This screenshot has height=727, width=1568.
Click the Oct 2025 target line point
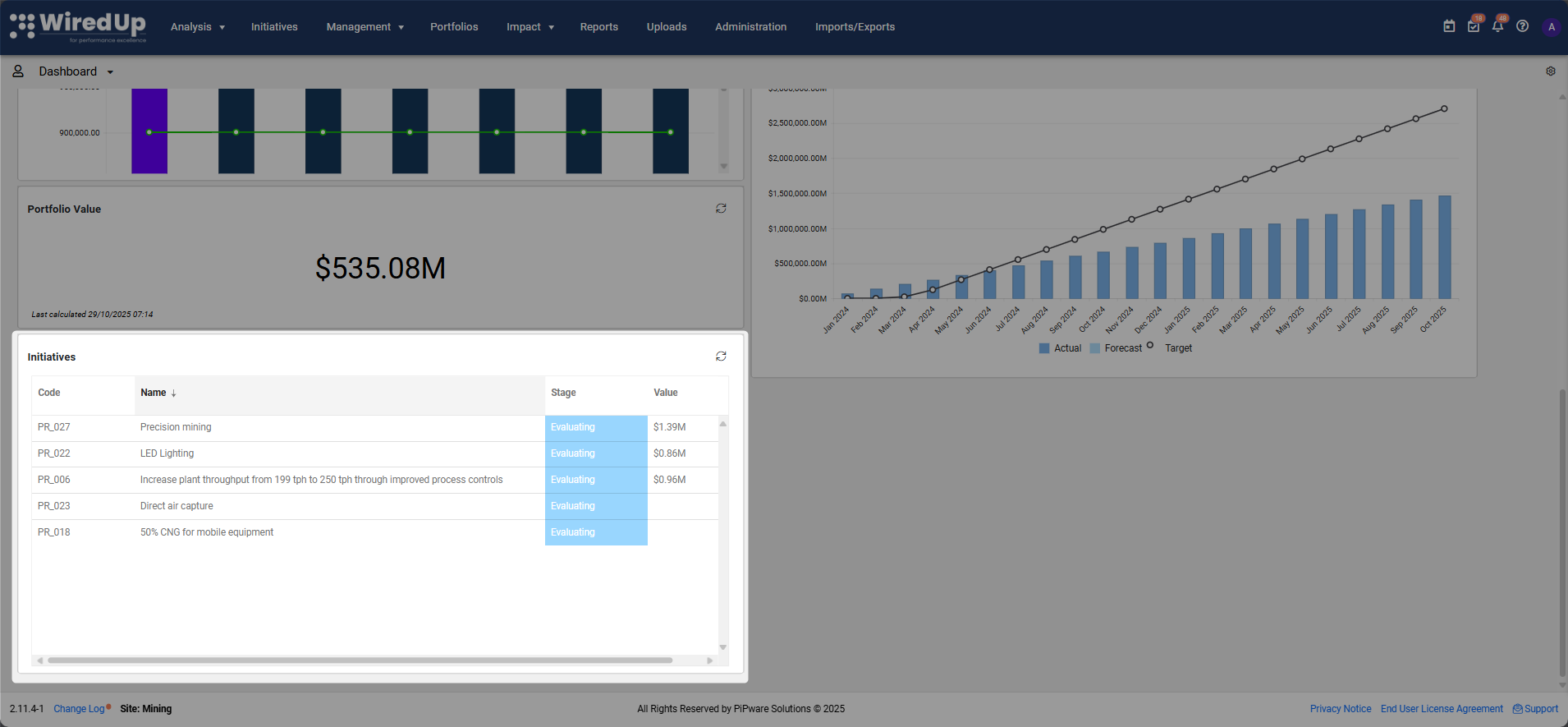click(x=1444, y=108)
